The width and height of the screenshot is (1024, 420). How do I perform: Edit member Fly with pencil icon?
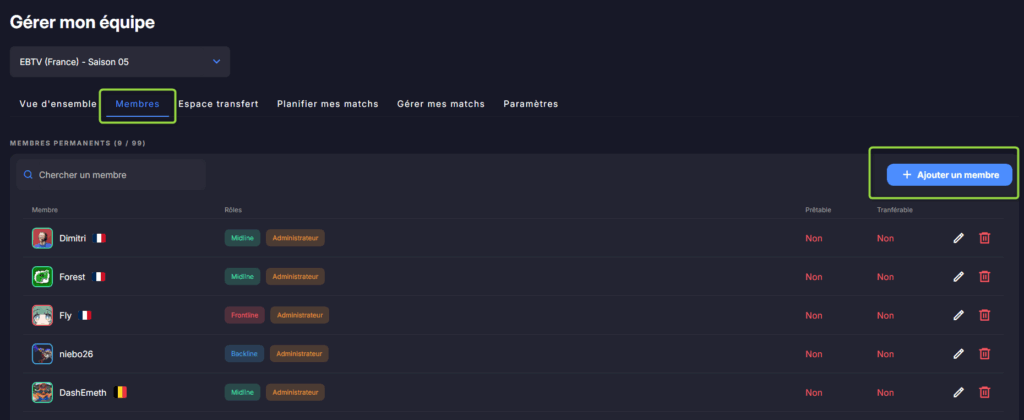(x=958, y=315)
